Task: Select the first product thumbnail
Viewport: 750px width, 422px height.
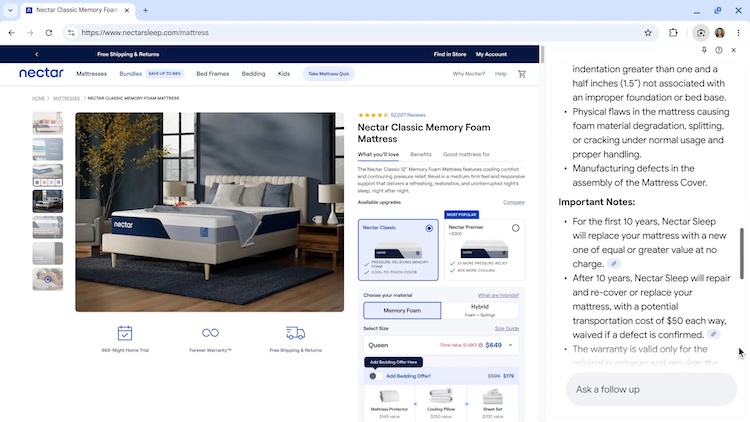Action: (47, 123)
